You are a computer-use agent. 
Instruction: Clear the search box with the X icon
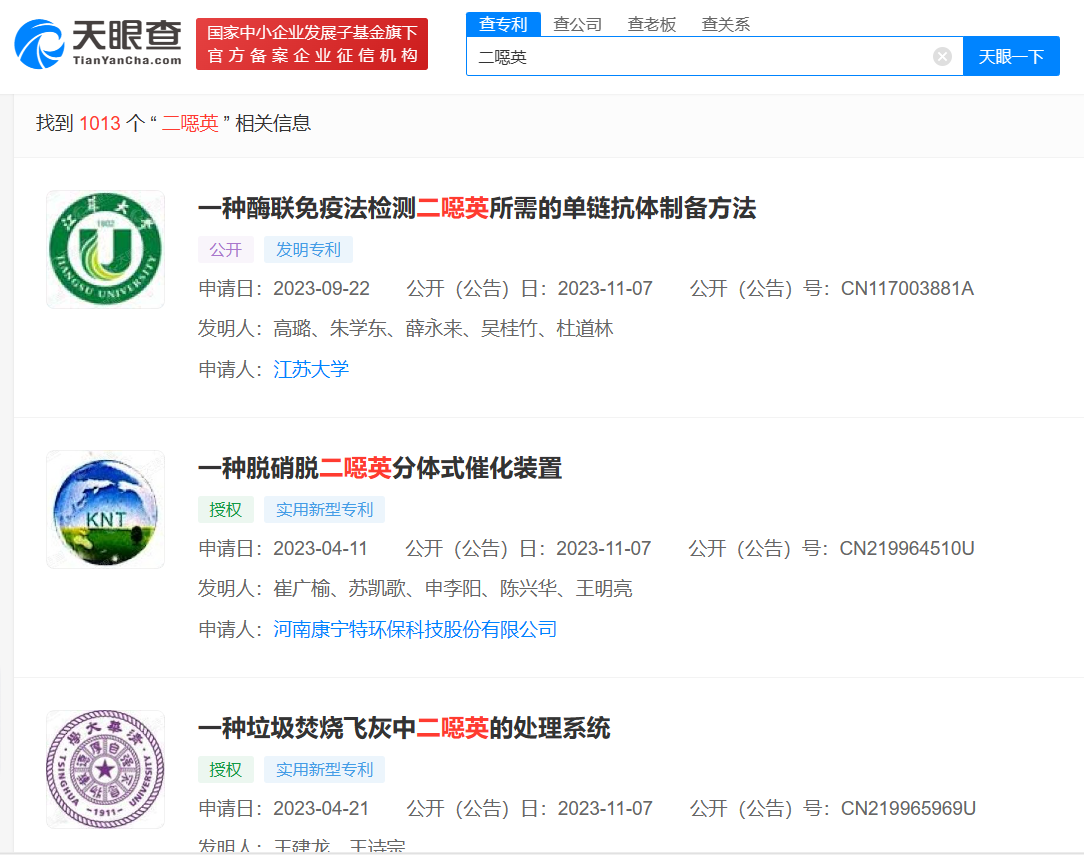pos(942,57)
